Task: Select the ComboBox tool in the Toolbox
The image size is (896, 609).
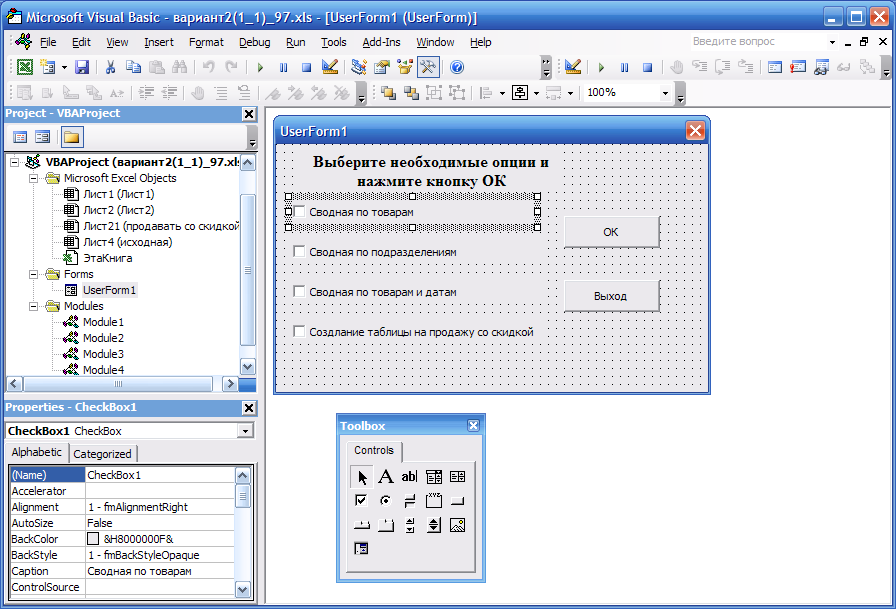Action: tap(434, 476)
